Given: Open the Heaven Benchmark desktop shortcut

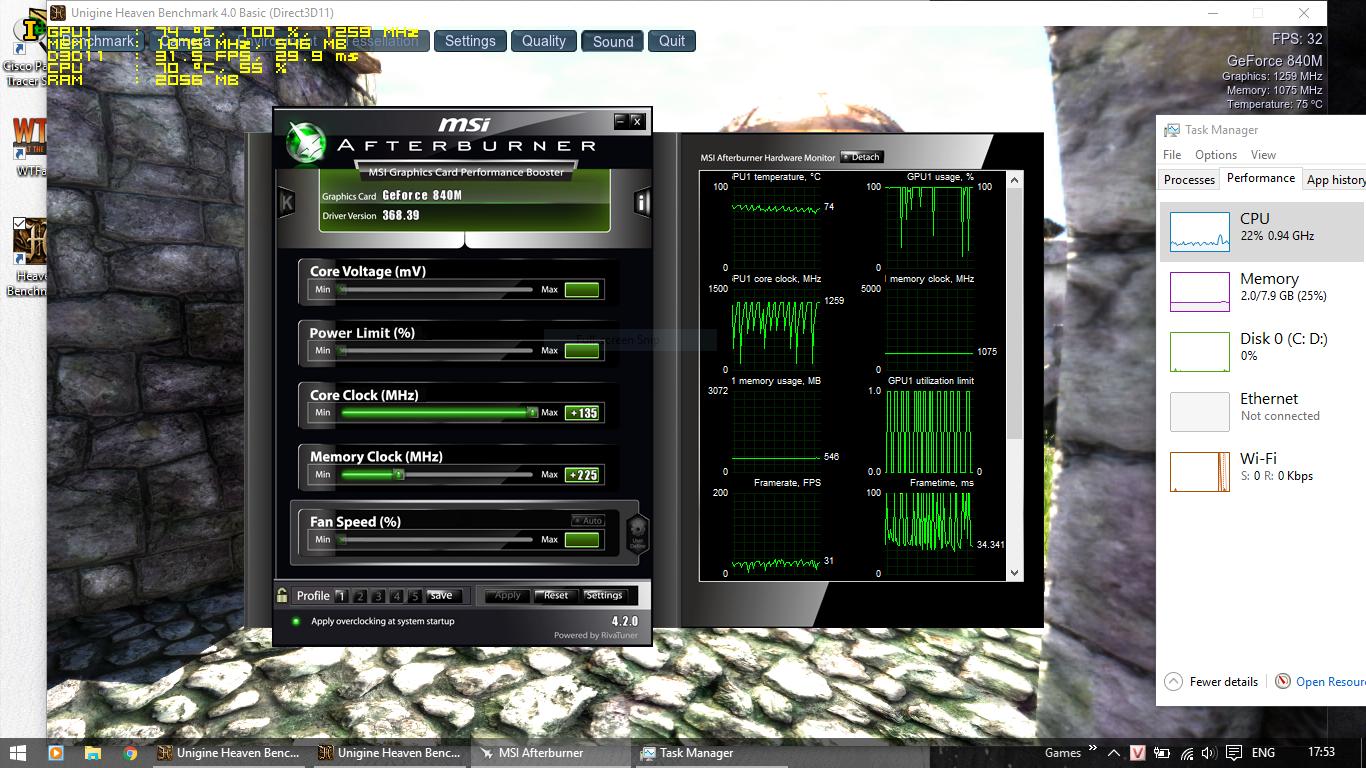Looking at the screenshot, I should coord(30,258).
